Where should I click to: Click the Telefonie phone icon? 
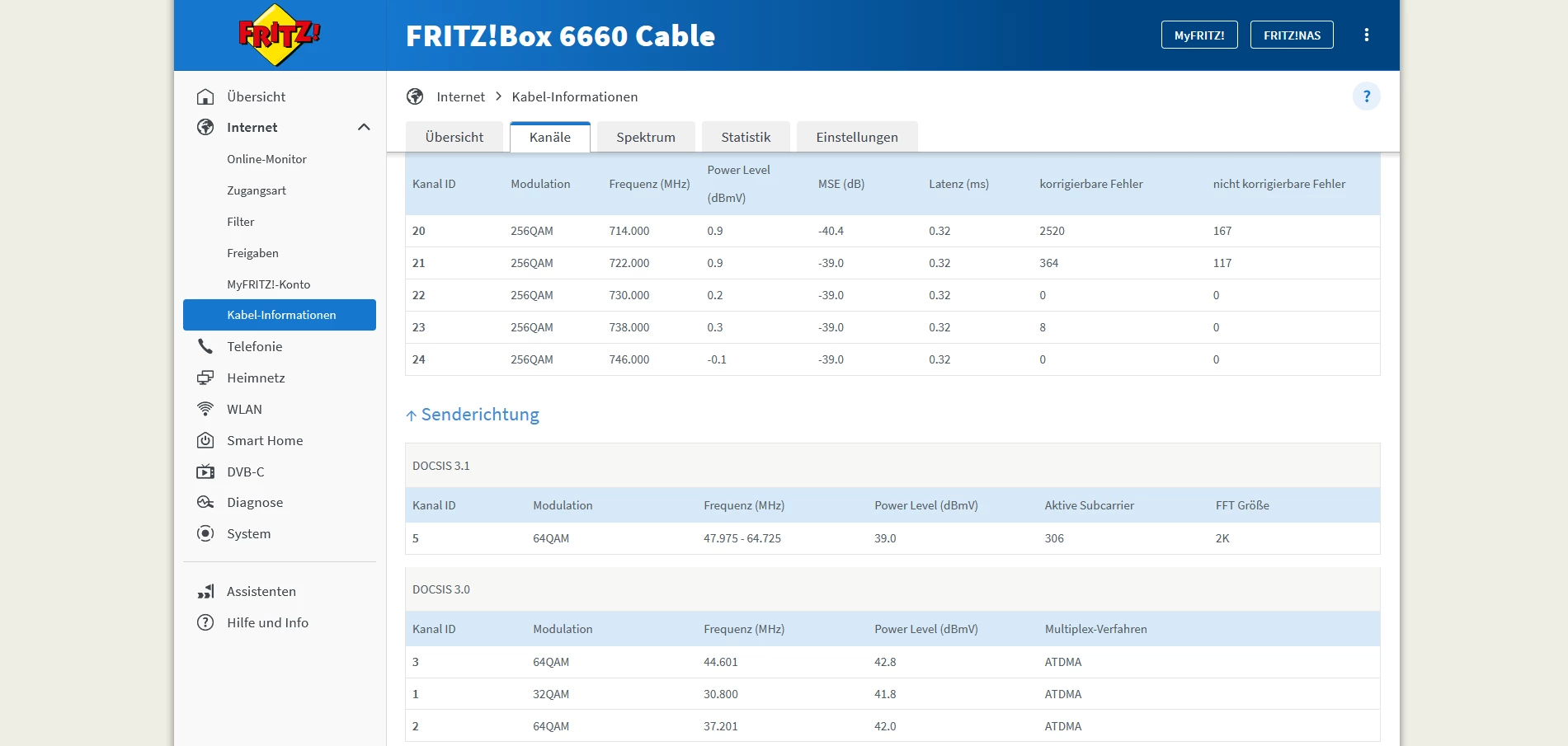pyautogui.click(x=205, y=346)
